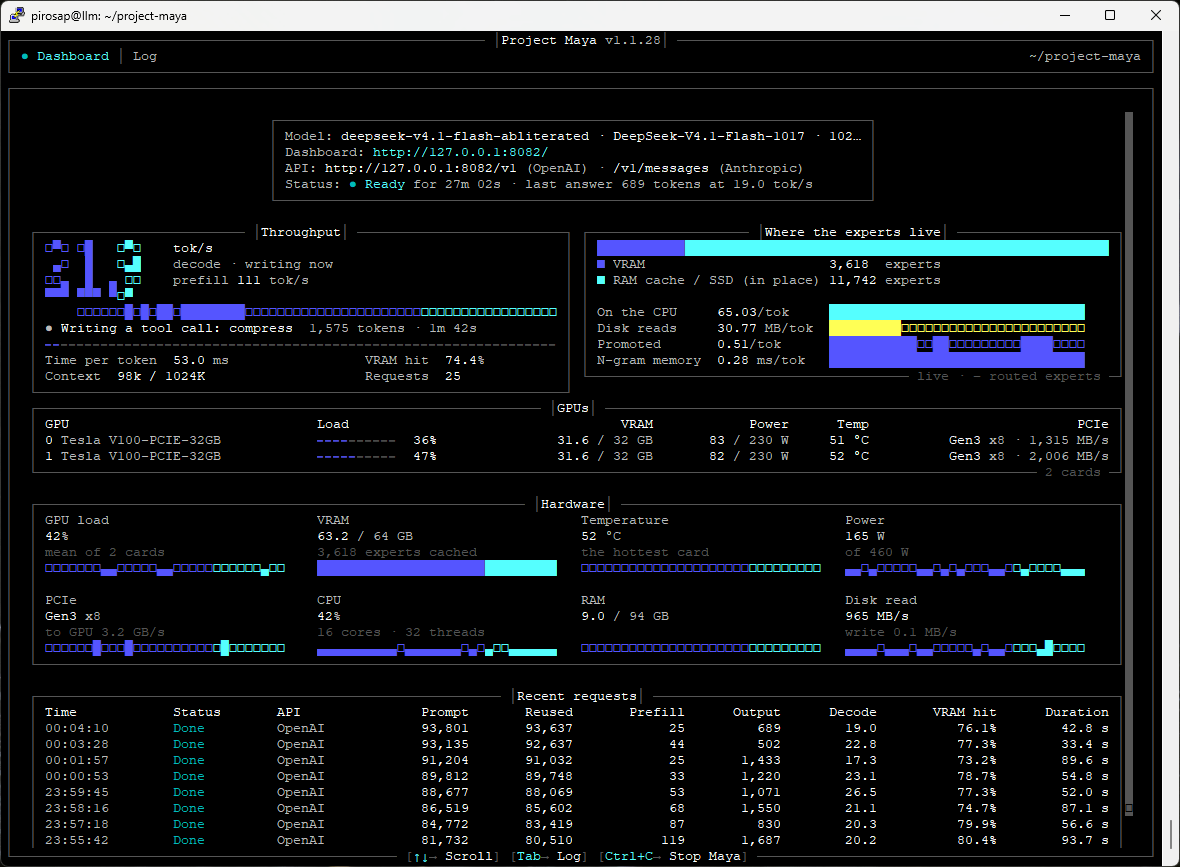Click the 63.2 / 64 GB VRAM value
1180x867 pixels.
365,537
